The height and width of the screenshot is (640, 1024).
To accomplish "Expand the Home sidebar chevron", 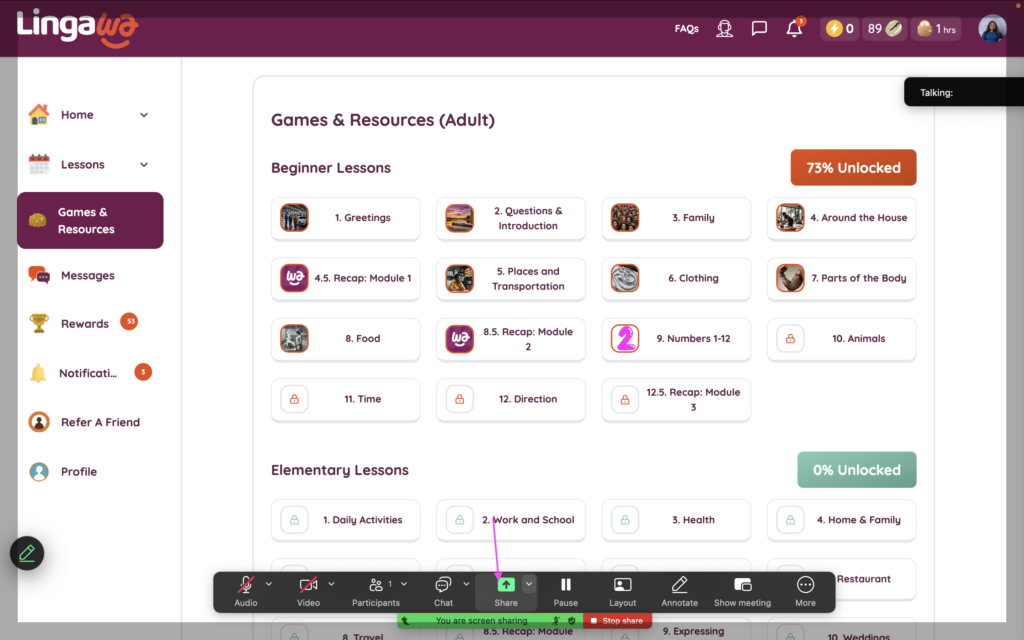I will (144, 115).
